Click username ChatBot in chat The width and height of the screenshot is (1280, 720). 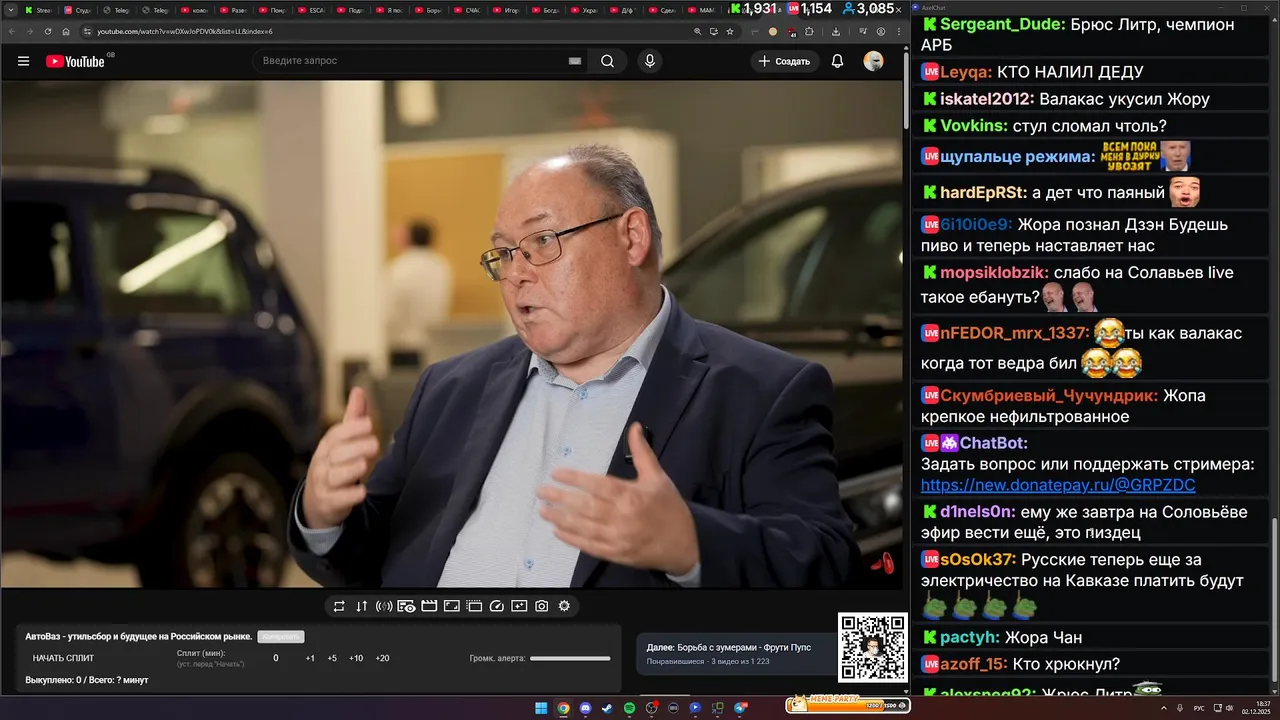coord(994,443)
